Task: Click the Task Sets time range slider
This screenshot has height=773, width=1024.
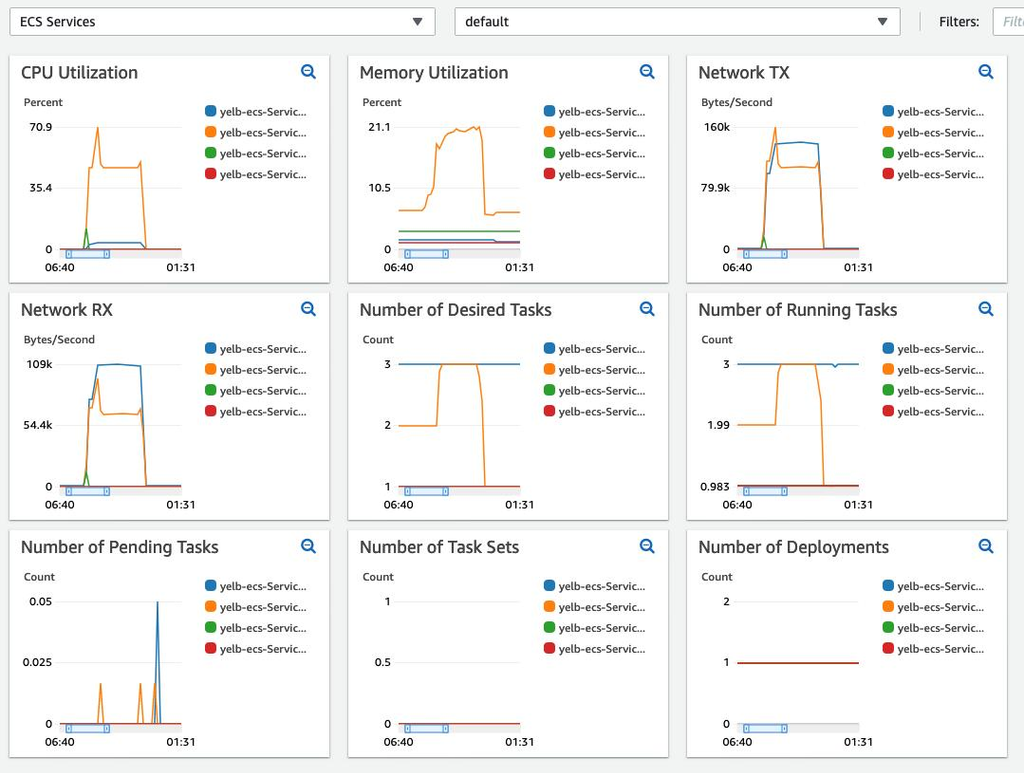Action: point(426,728)
